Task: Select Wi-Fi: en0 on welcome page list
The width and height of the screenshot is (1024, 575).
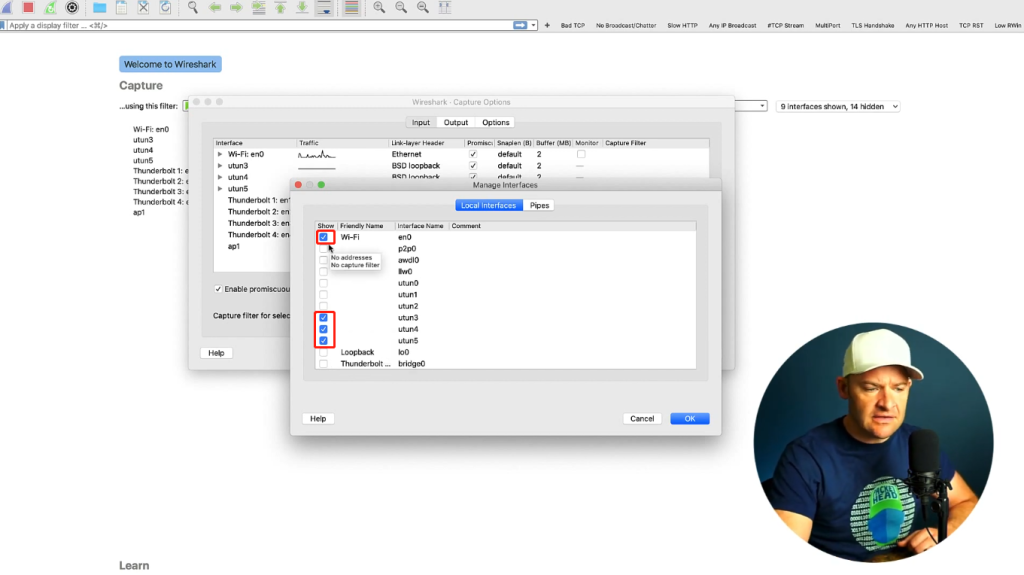Action: (x=151, y=129)
